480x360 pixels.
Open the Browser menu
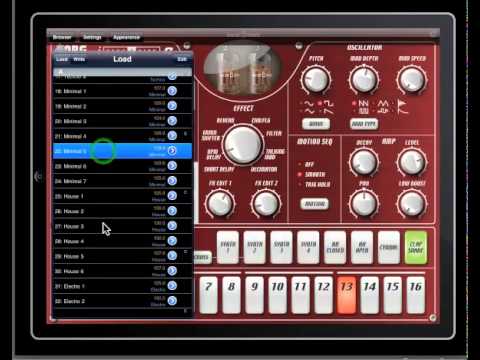click(x=62, y=37)
